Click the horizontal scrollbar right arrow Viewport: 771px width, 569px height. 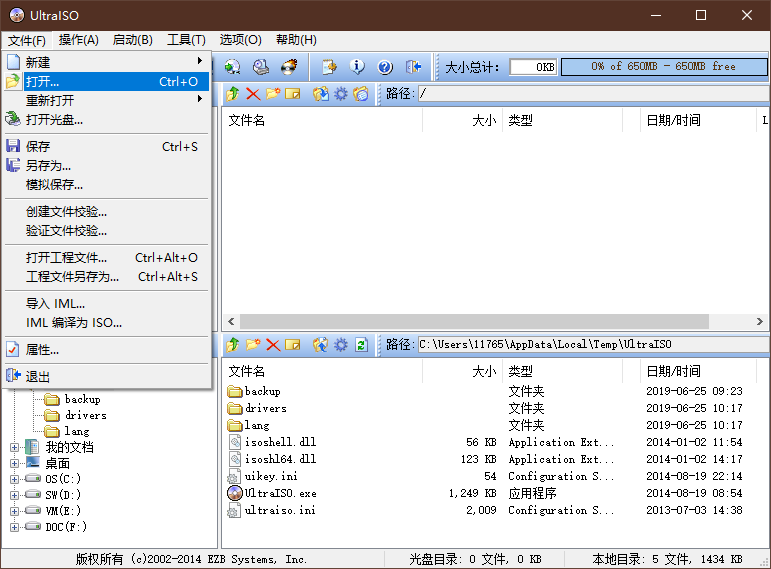760,322
